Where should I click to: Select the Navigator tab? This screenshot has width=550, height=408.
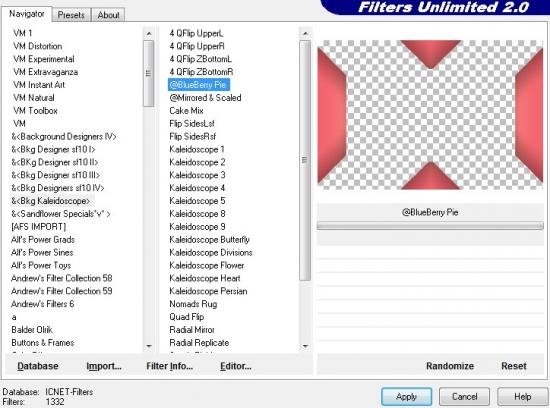(x=27, y=14)
